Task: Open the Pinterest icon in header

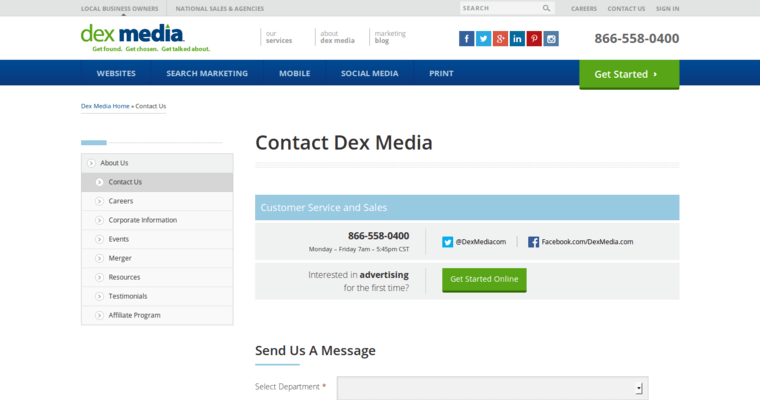Action: pos(534,39)
